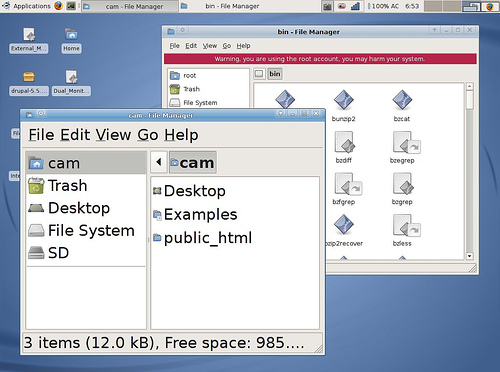The image size is (500, 372).
Task: Open Go menu in cam window
Action: 148,135
